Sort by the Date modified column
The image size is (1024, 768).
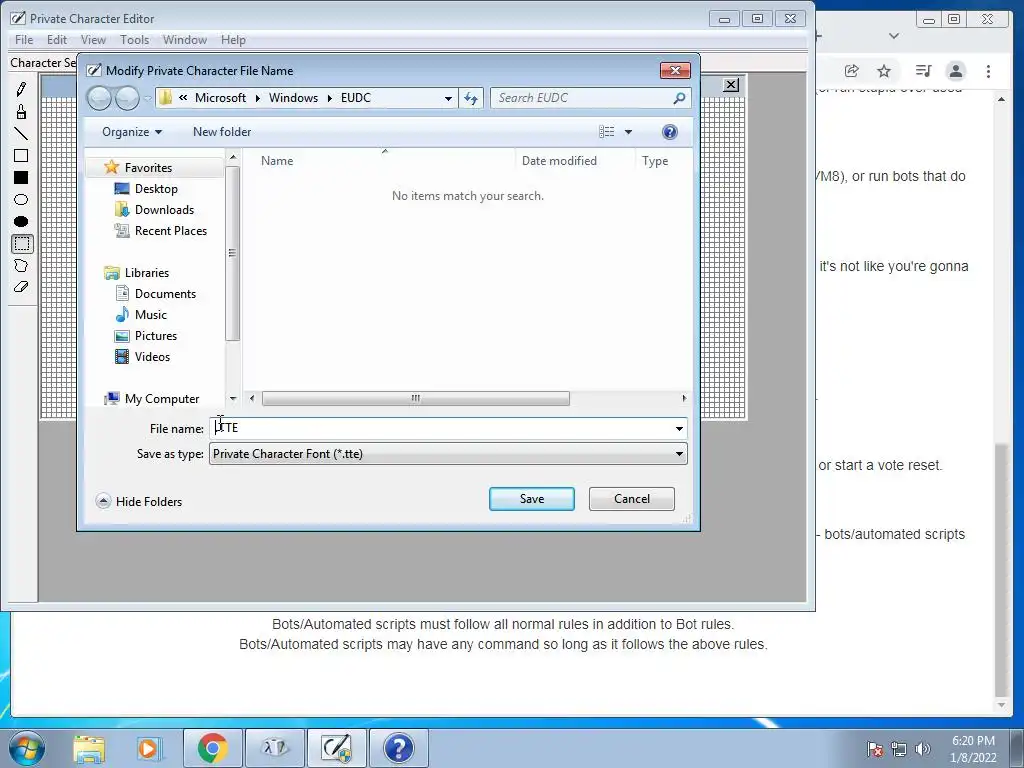[559, 161]
